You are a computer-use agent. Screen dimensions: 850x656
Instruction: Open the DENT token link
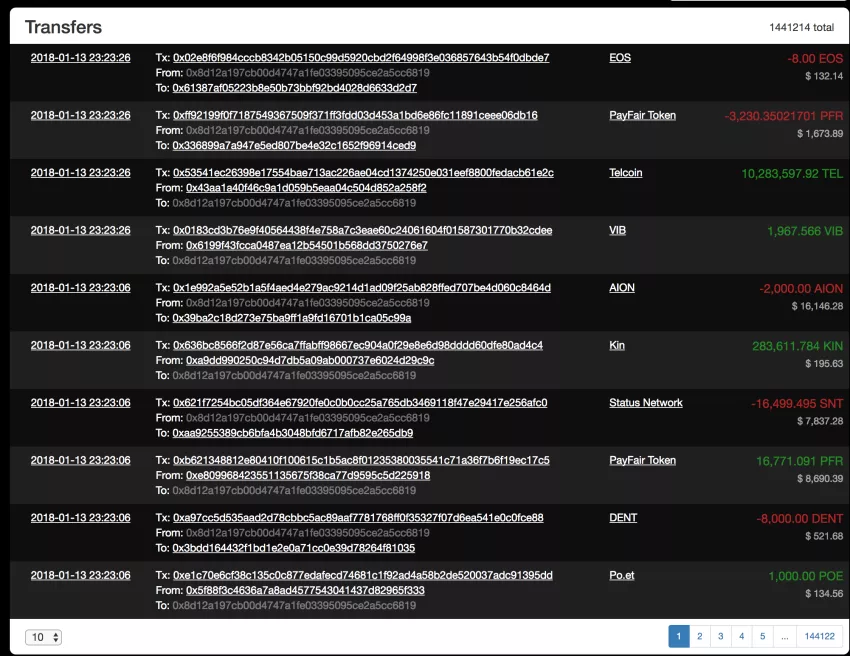(623, 517)
